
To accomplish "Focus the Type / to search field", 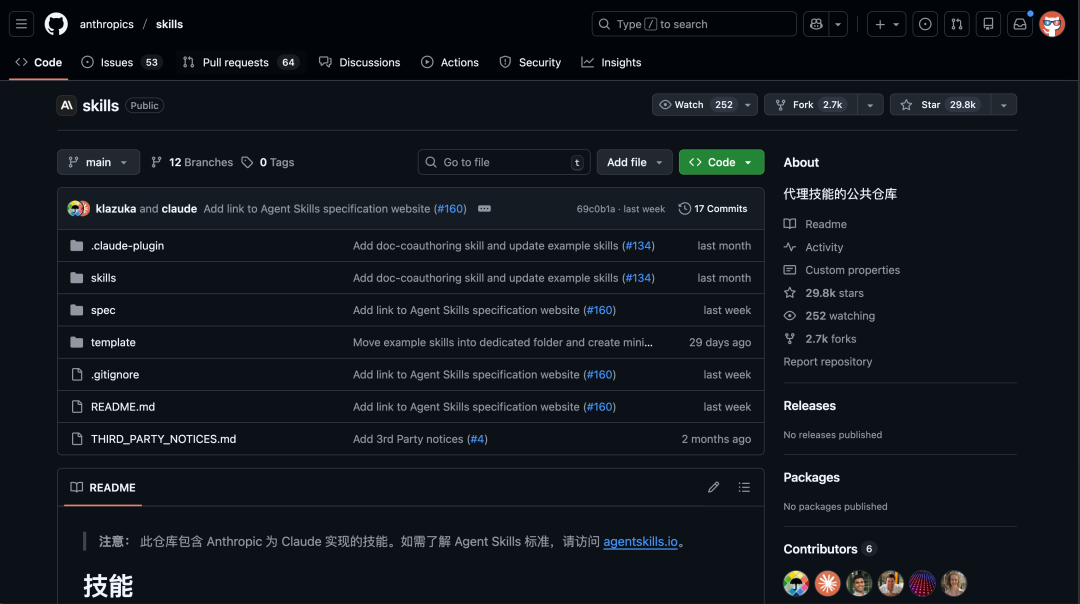I will tap(694, 24).
